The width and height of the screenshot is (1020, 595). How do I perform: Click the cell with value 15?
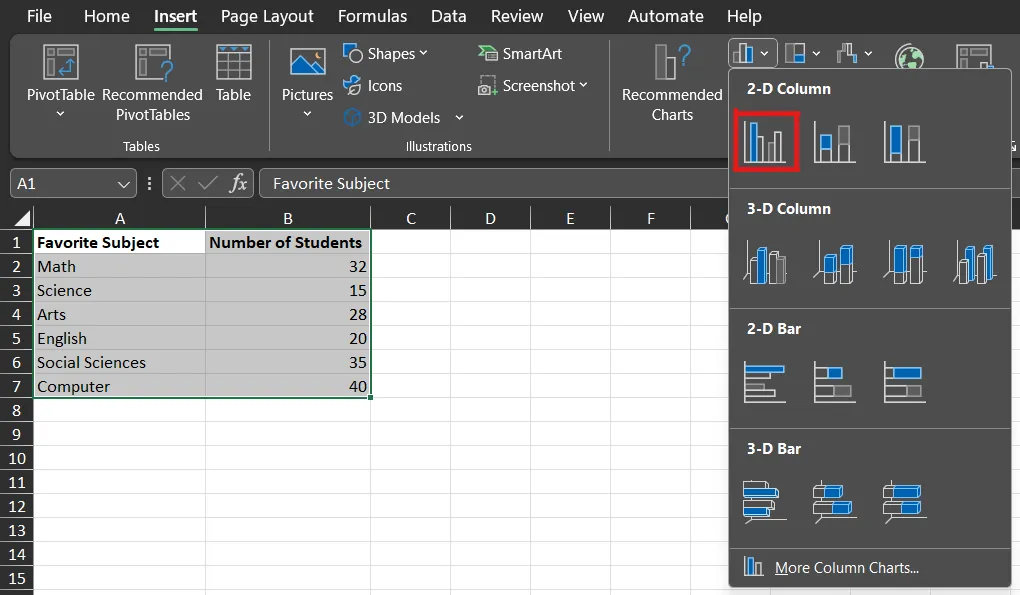pyautogui.click(x=288, y=291)
